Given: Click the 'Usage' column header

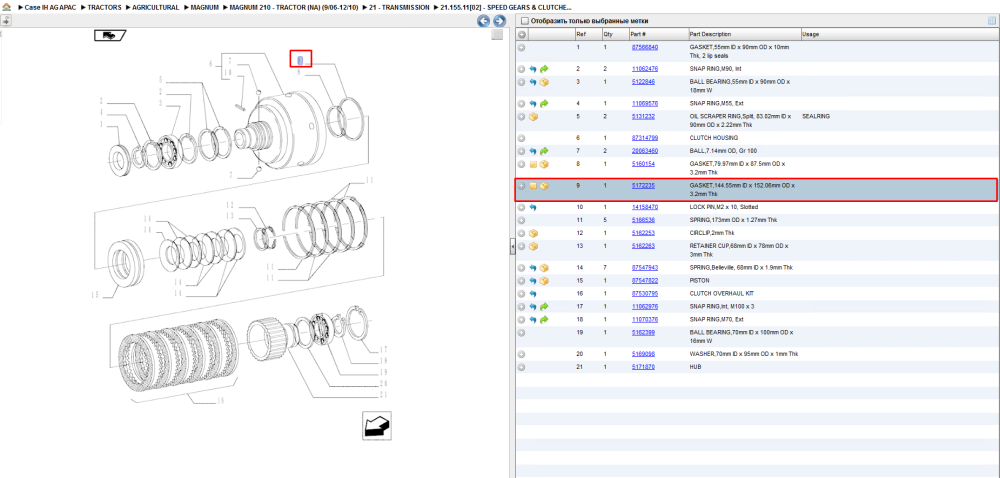Looking at the screenshot, I should pyautogui.click(x=899, y=34).
